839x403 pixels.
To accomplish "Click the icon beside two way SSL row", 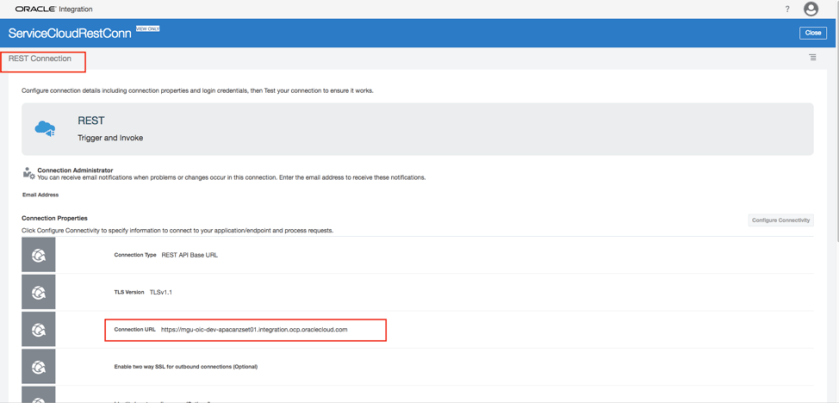I will click(39, 366).
